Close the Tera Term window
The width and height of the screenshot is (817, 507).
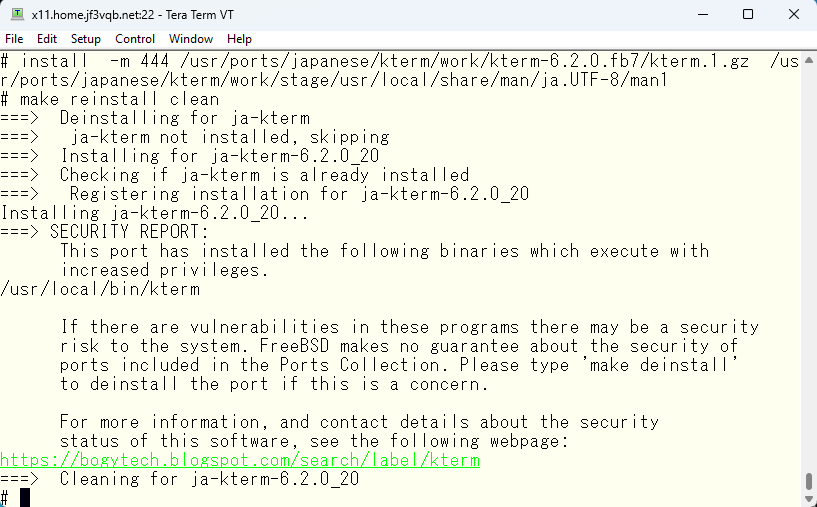tap(794, 15)
